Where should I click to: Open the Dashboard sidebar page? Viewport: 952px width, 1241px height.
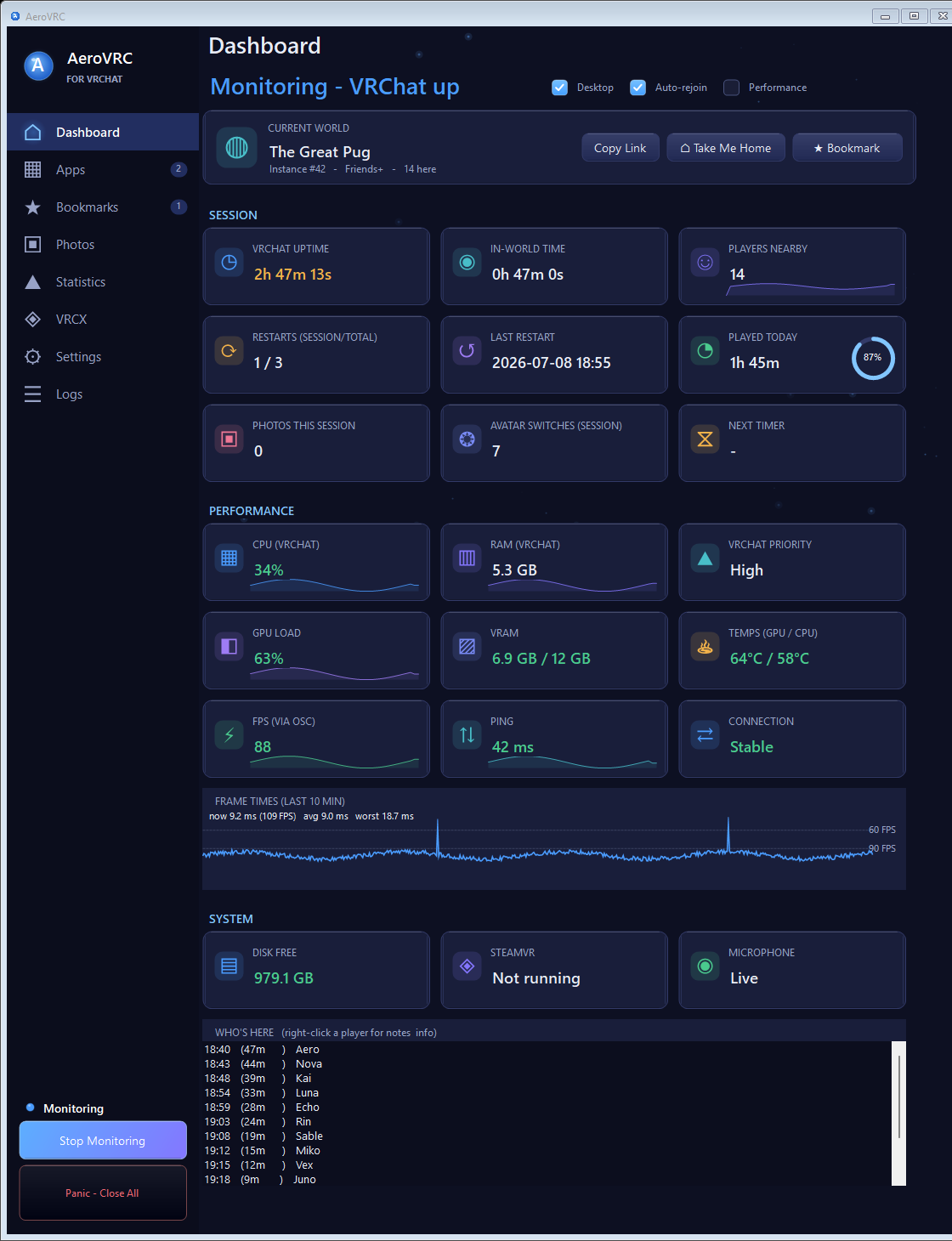tap(103, 132)
